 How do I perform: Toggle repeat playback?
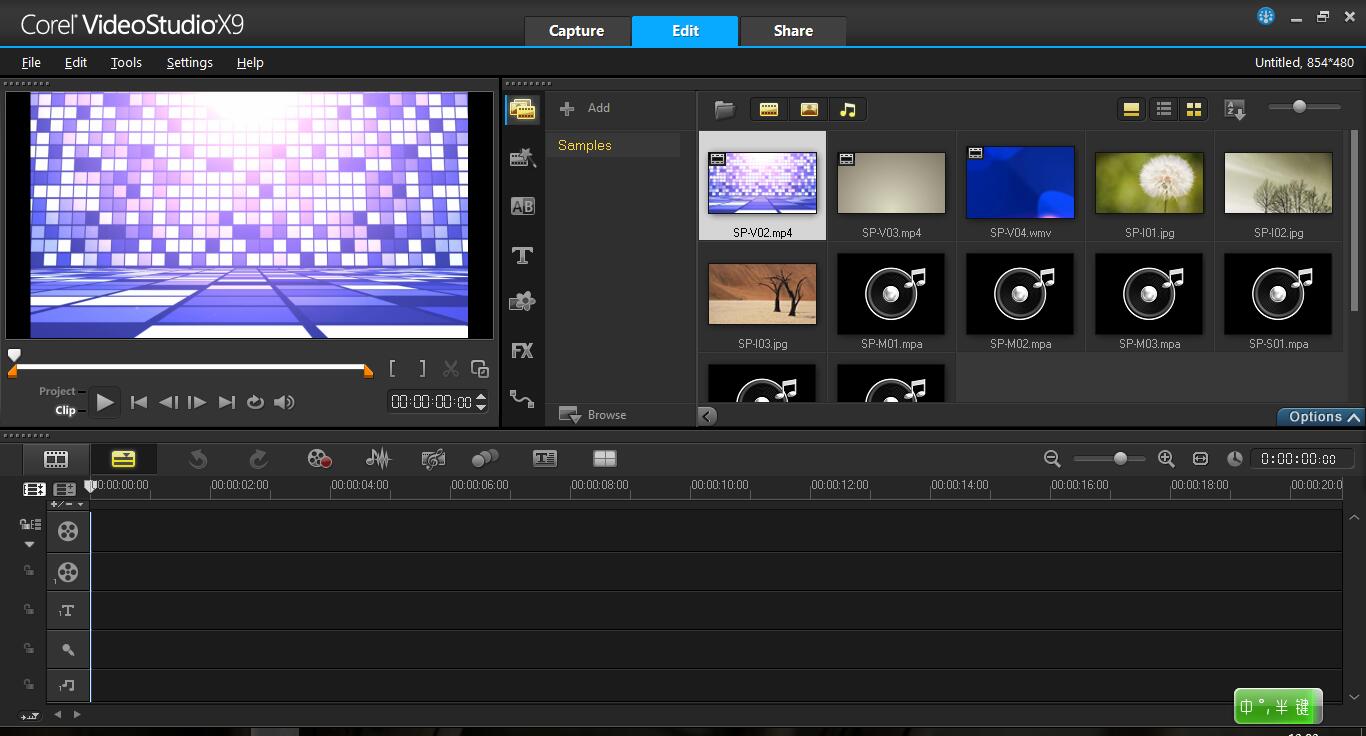(x=256, y=402)
